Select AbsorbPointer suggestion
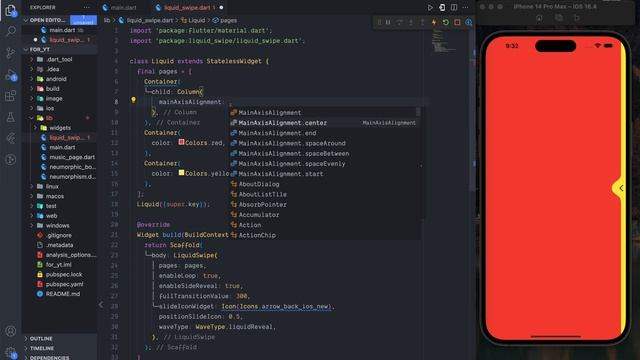This screenshot has width=640, height=360. click(324, 204)
